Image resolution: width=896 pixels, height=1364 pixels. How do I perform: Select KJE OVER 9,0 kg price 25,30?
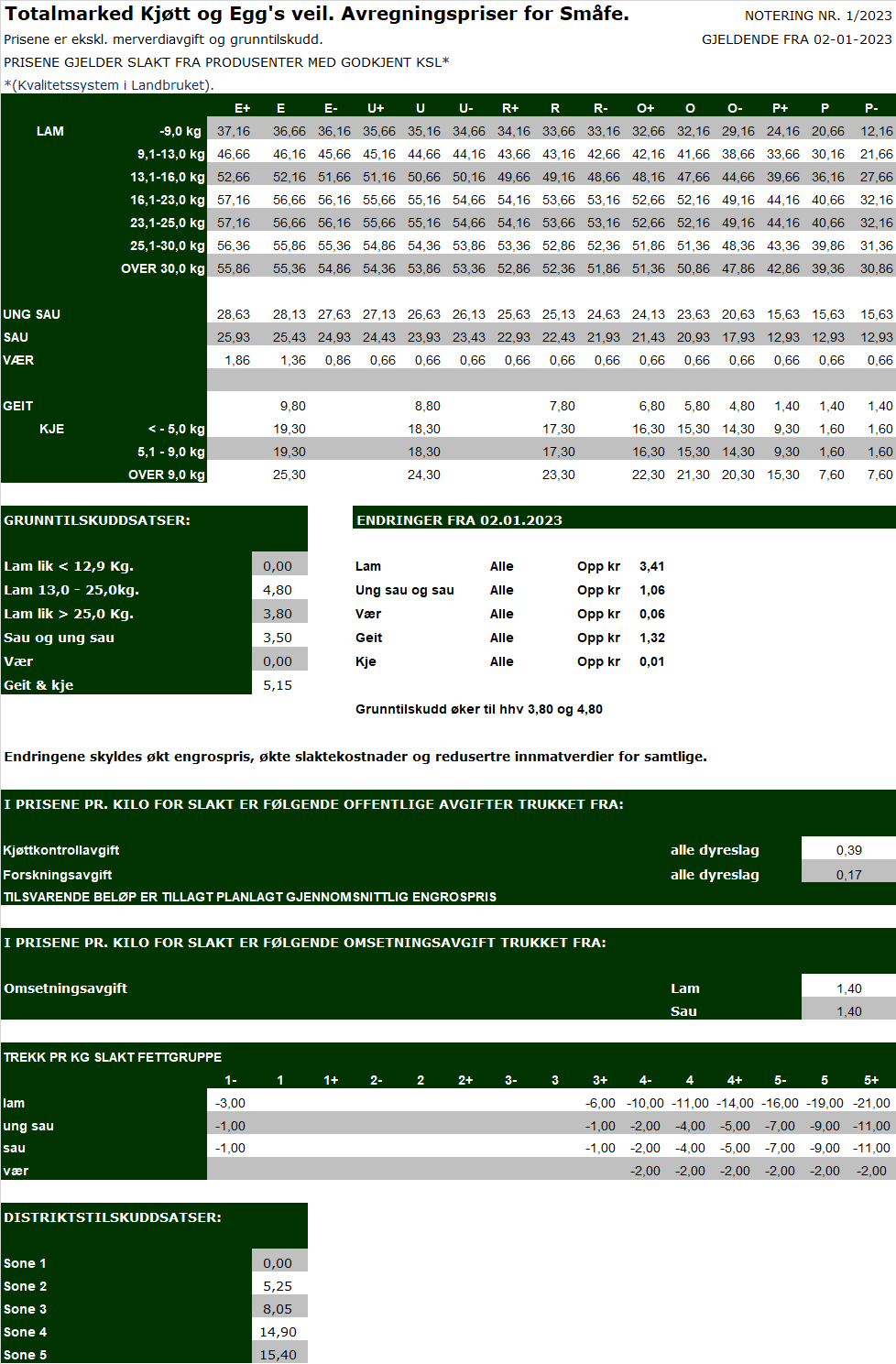point(290,475)
